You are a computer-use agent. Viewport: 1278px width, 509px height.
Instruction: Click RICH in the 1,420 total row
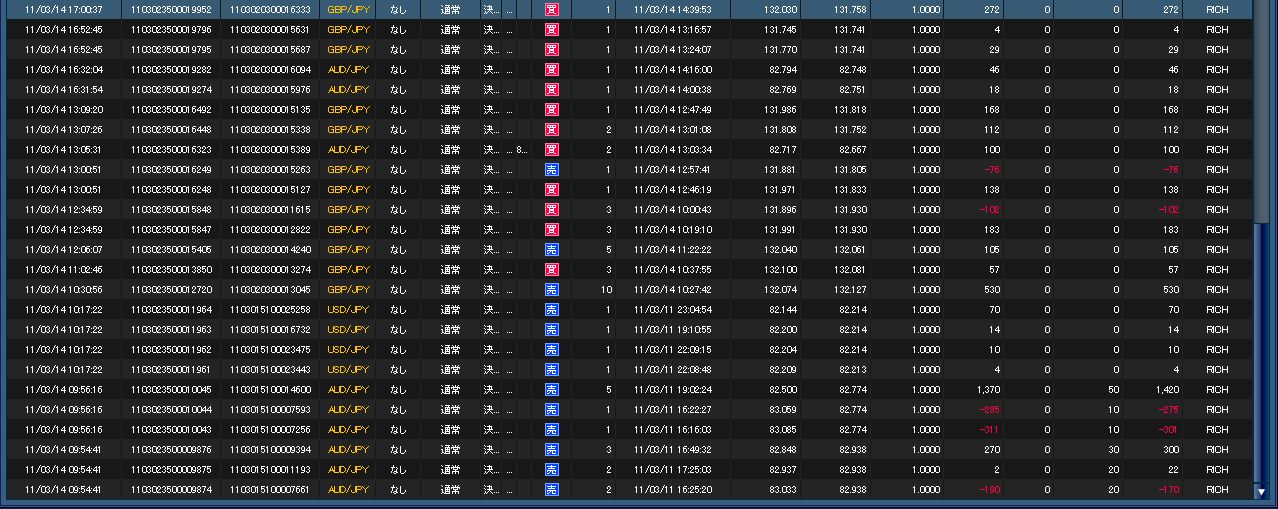coord(1217,390)
